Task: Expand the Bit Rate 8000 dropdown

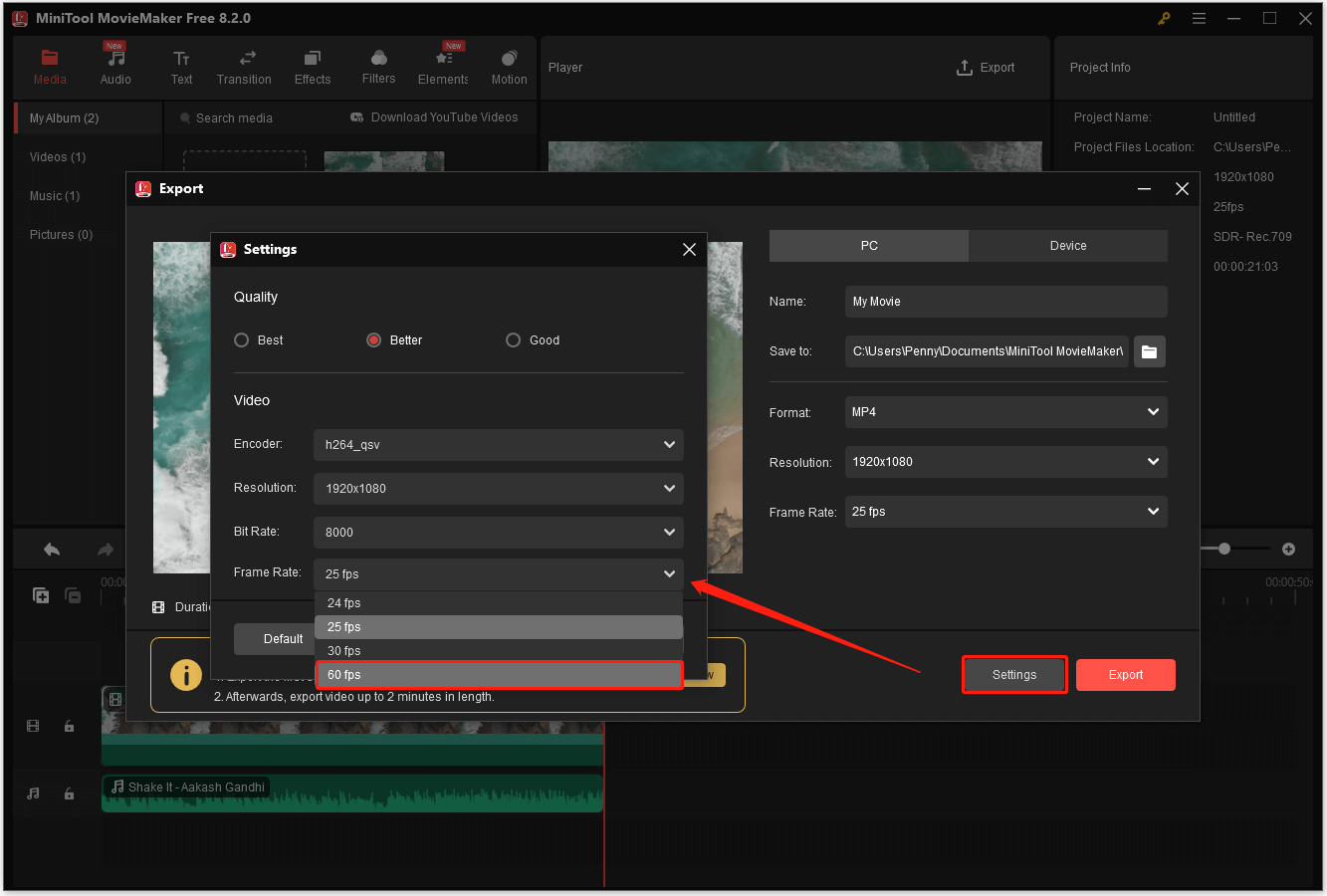Action: click(499, 533)
